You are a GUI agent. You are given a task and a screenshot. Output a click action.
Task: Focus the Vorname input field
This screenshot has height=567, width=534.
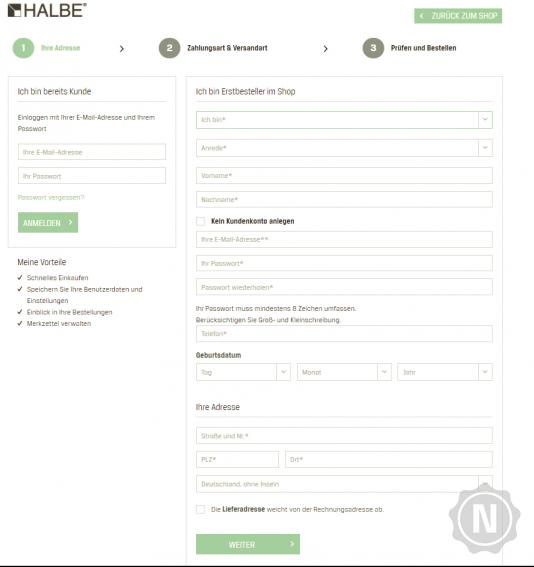click(x=344, y=175)
